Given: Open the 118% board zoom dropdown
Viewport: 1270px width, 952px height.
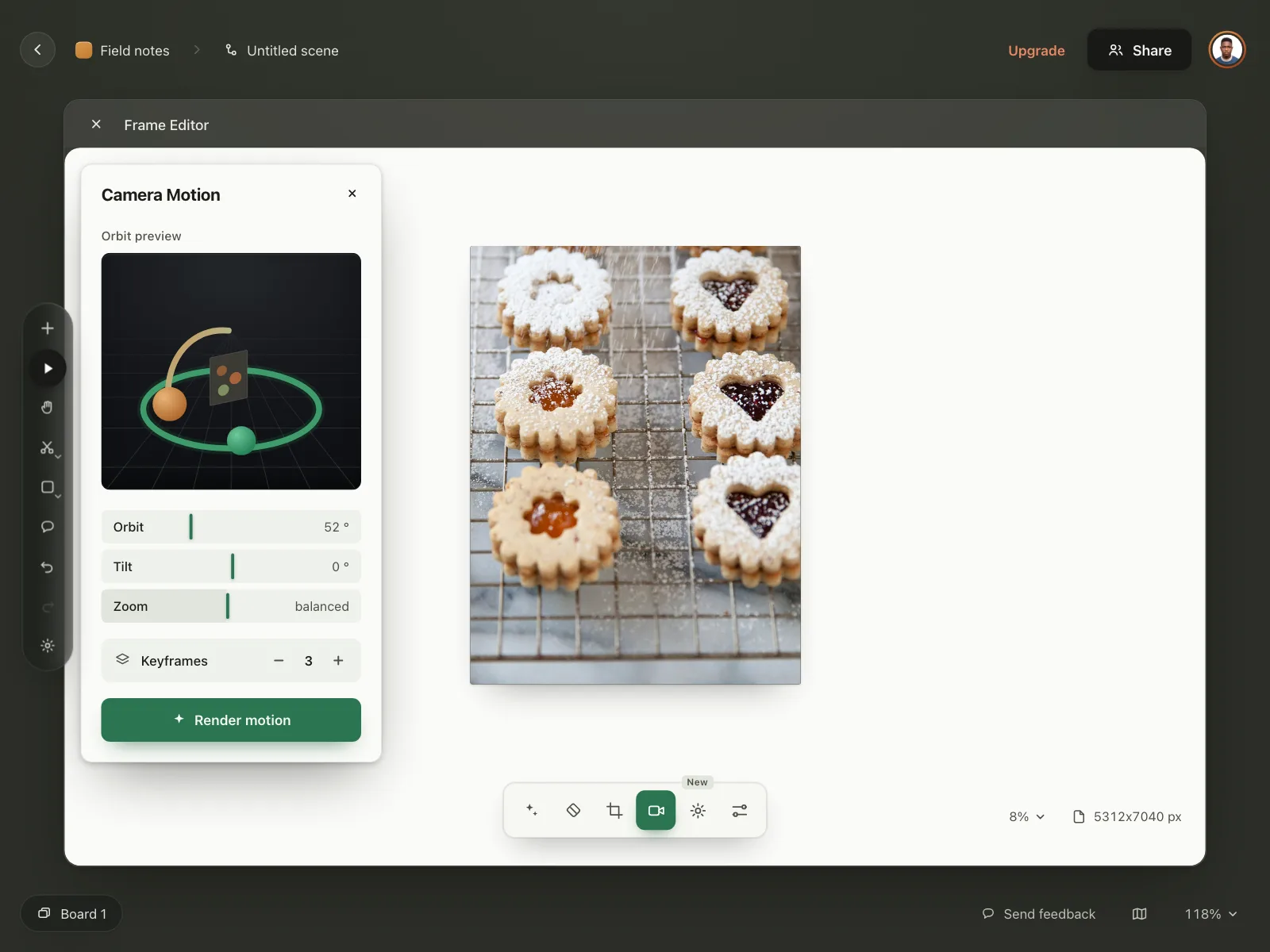Looking at the screenshot, I should [x=1210, y=914].
